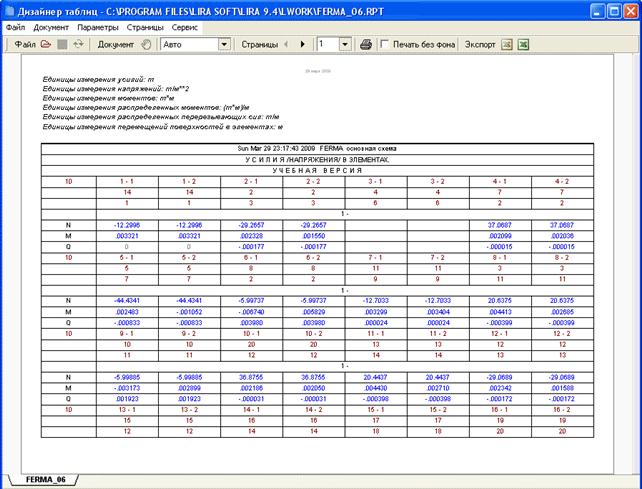Screen dimensions: 642x489
Task: Click the value '-.006740' in M row
Action: tap(251, 312)
